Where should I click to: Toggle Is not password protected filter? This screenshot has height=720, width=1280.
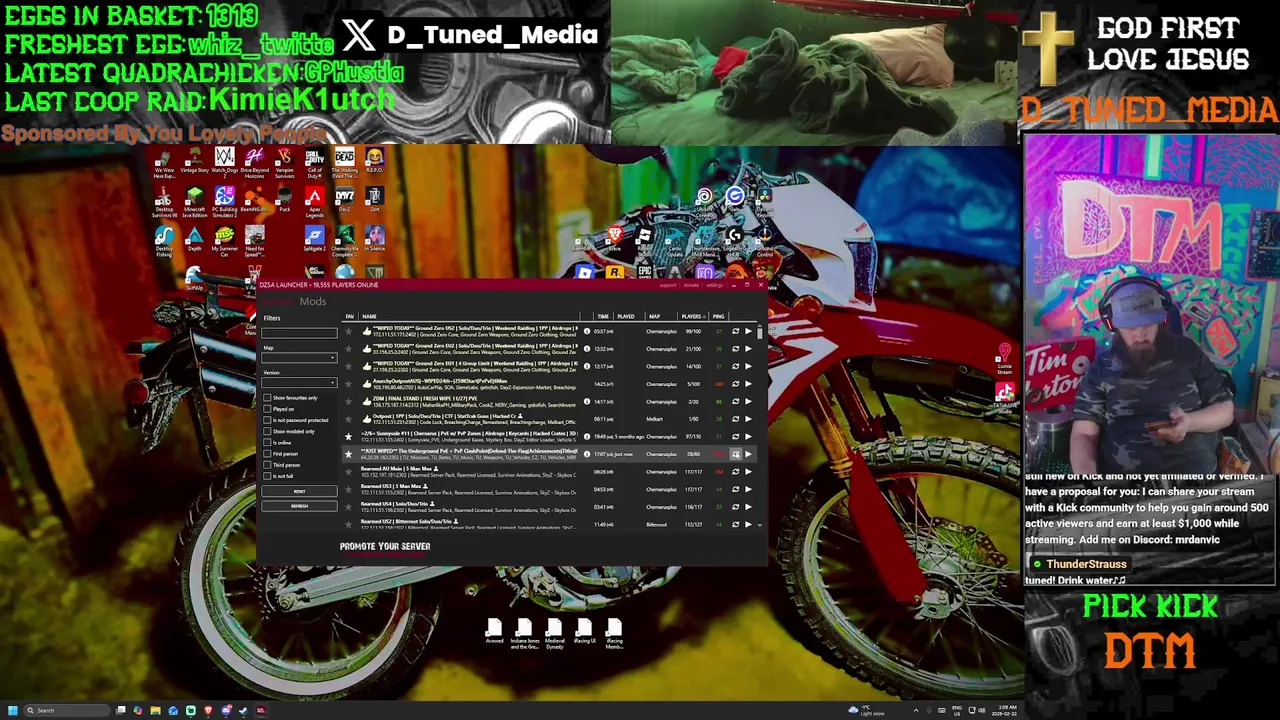click(267, 420)
